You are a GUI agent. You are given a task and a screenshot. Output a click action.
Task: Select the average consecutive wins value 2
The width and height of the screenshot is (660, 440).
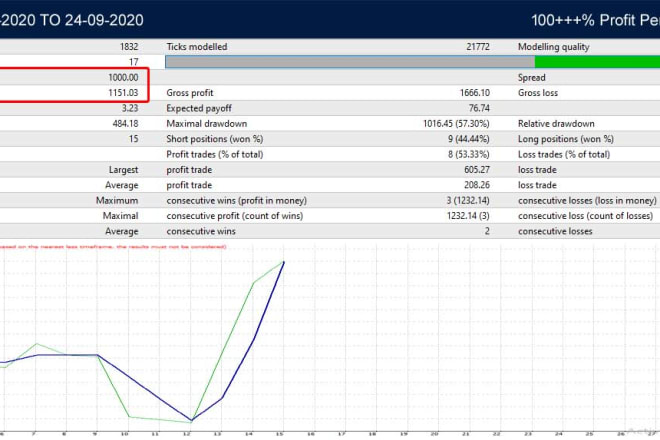tap(487, 231)
